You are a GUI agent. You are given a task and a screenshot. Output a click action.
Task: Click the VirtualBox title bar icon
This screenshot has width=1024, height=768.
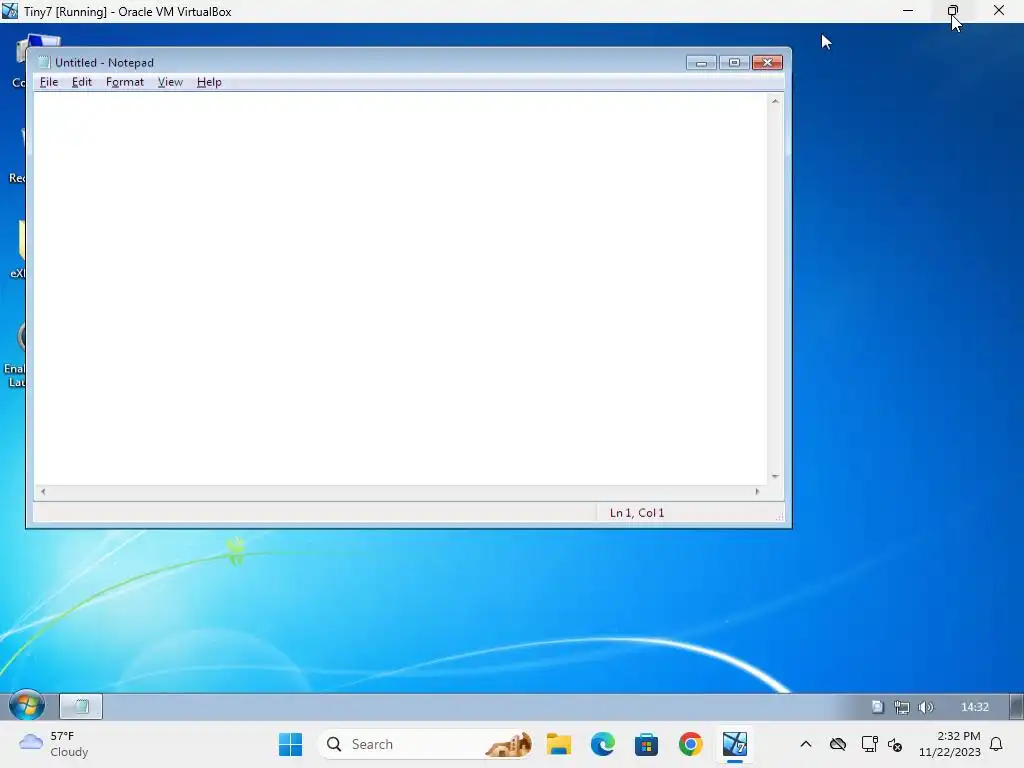[x=10, y=11]
